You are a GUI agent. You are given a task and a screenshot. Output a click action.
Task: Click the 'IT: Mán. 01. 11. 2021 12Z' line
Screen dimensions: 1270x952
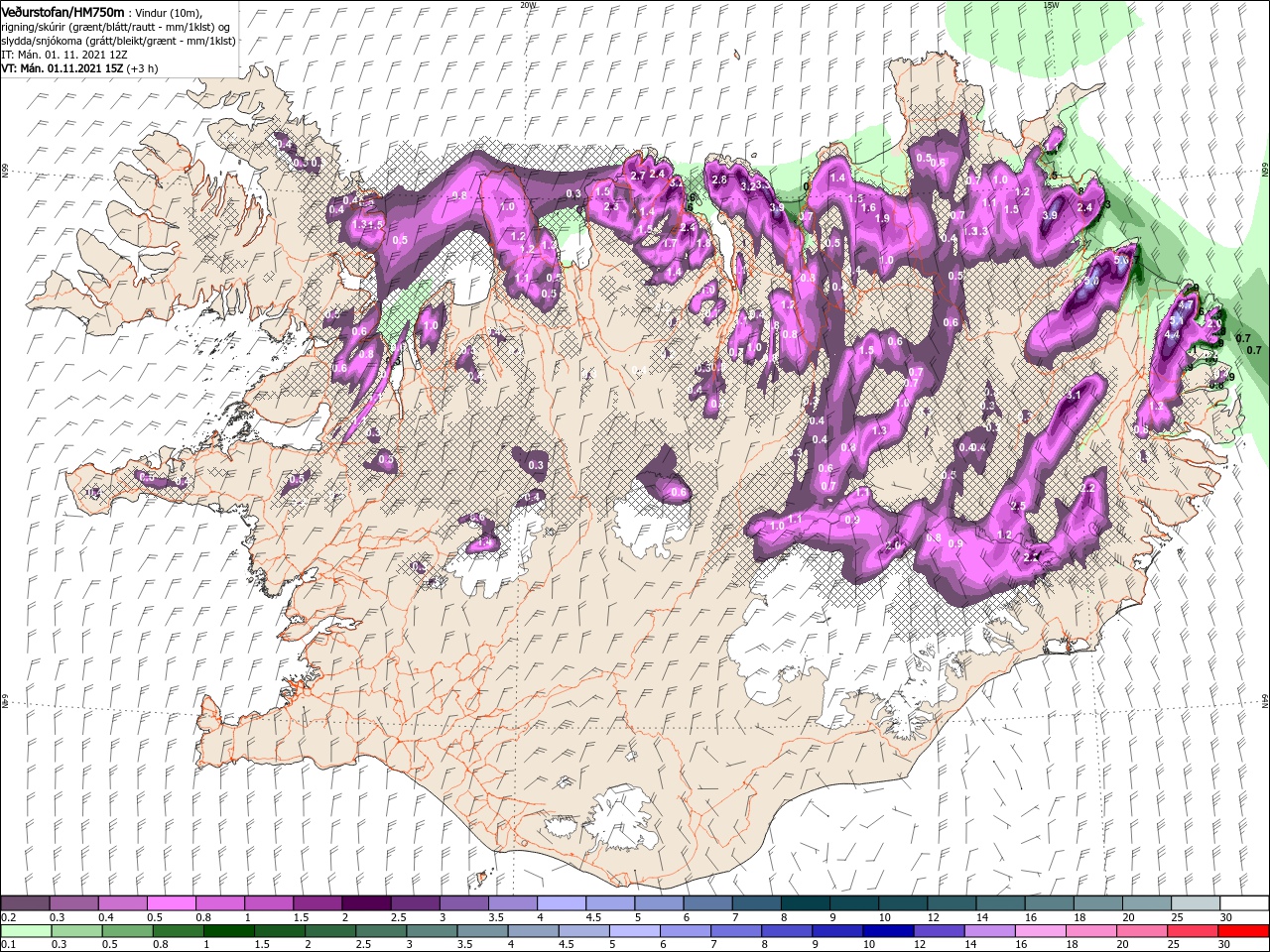pos(63,55)
